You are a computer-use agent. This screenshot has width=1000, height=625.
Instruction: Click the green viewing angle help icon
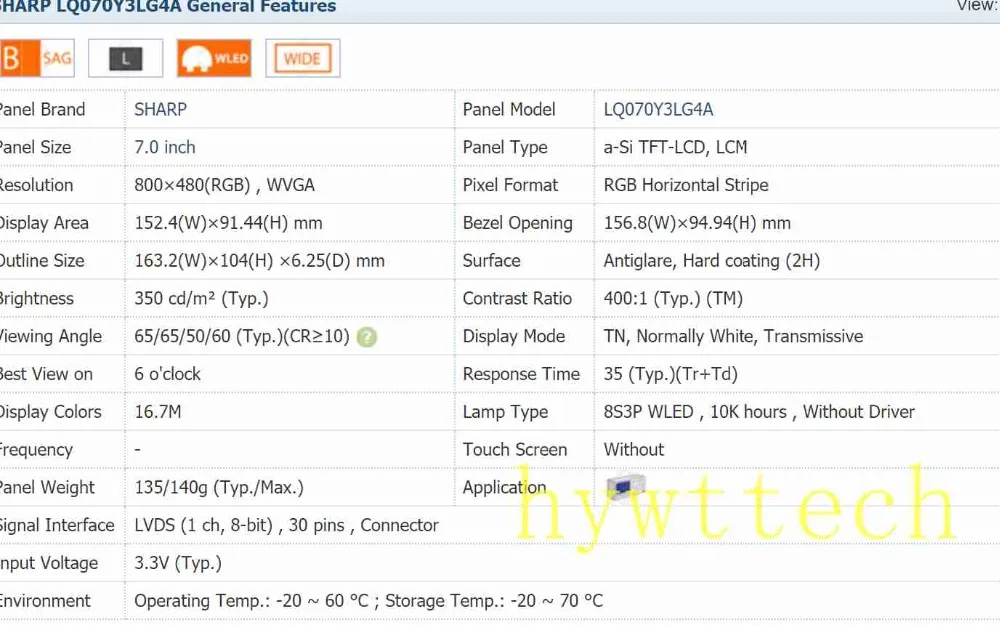coord(367,337)
